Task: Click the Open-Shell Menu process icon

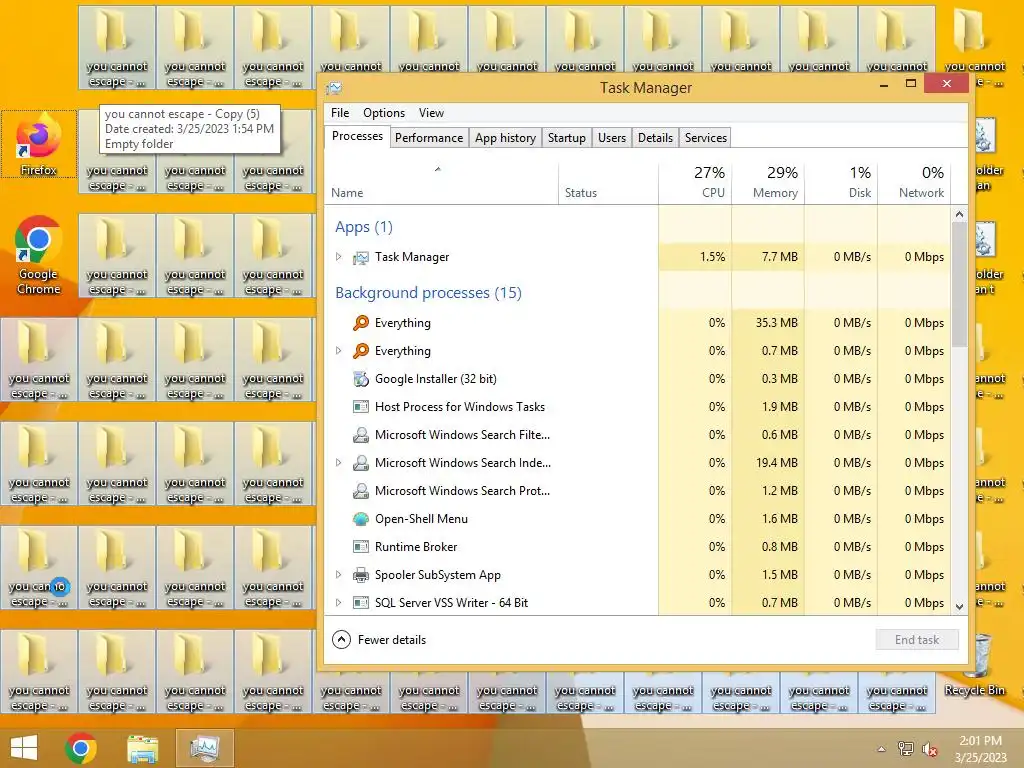Action: coord(360,519)
